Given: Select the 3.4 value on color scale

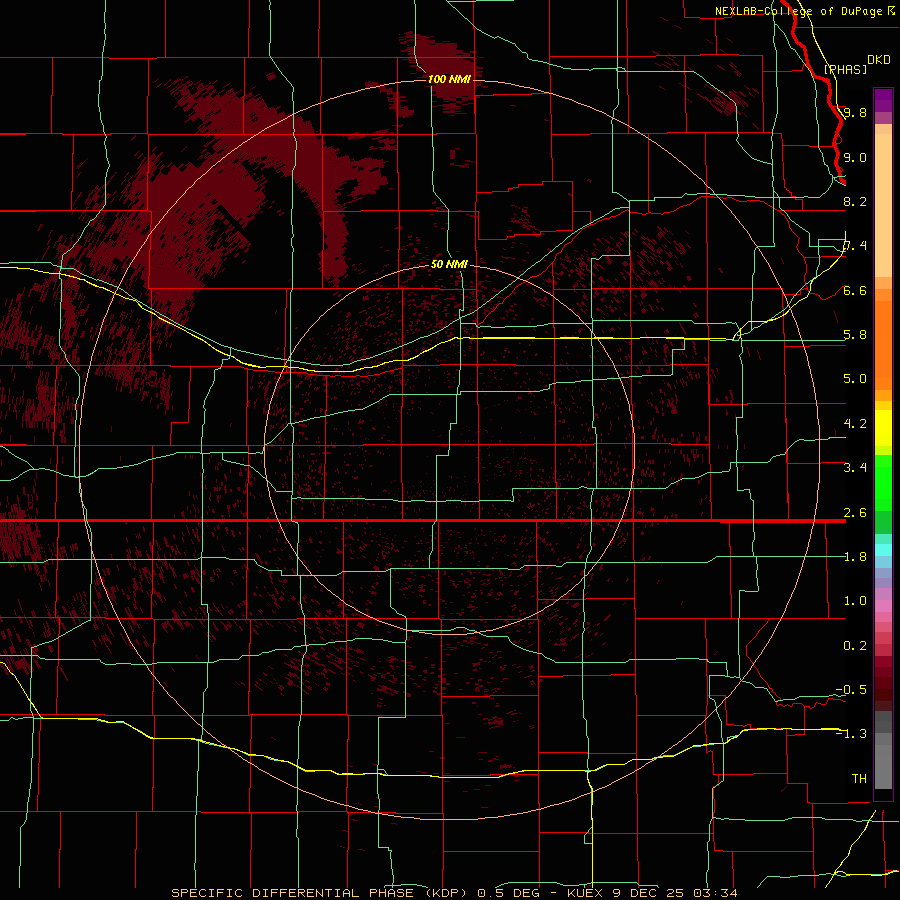Looking at the screenshot, I should pyautogui.click(x=855, y=468).
